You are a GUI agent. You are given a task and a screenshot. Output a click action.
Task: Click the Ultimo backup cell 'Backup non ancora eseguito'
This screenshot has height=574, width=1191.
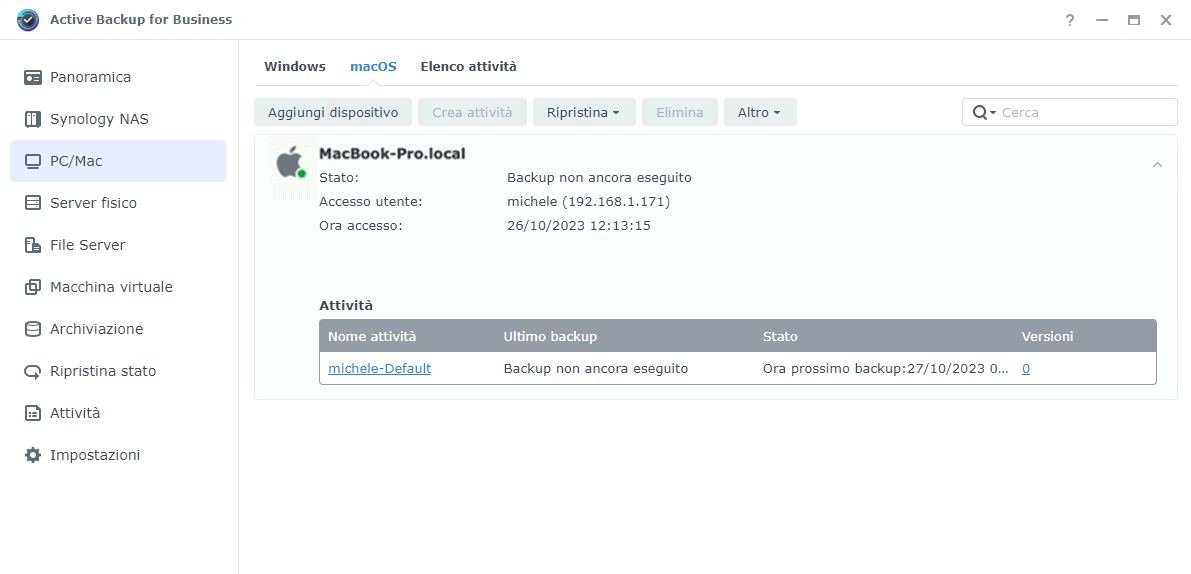(x=596, y=369)
